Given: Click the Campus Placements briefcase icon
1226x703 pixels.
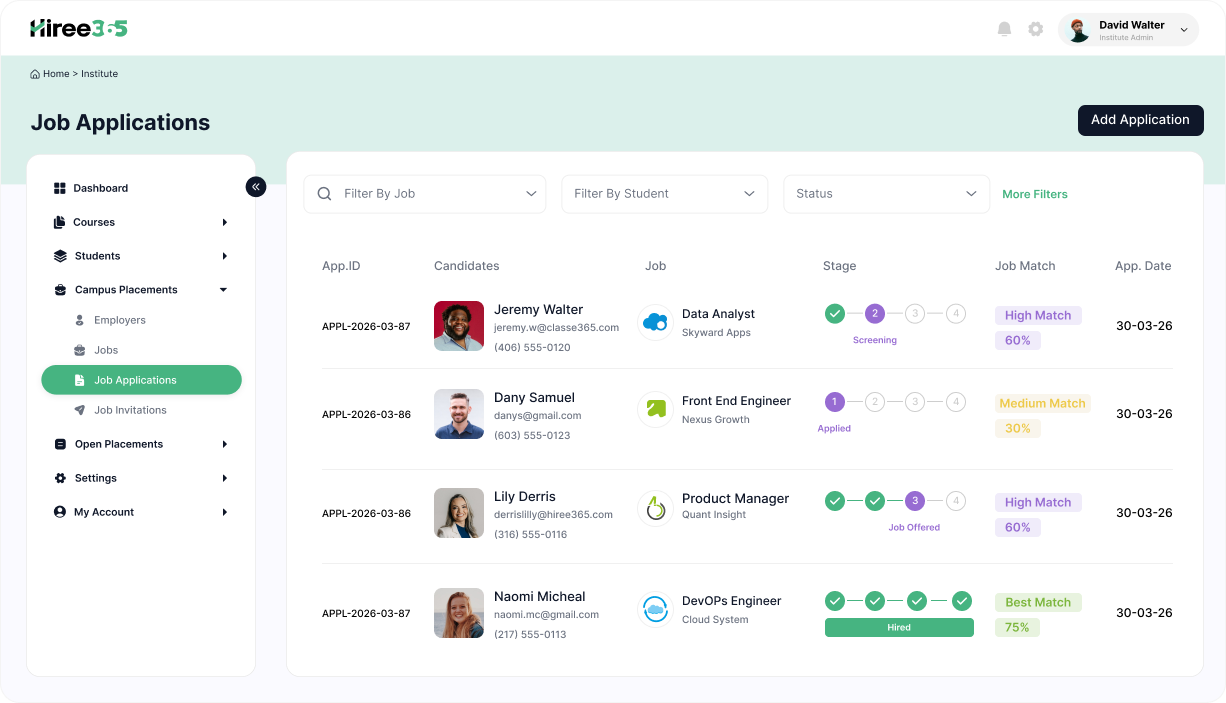Looking at the screenshot, I should pos(60,290).
